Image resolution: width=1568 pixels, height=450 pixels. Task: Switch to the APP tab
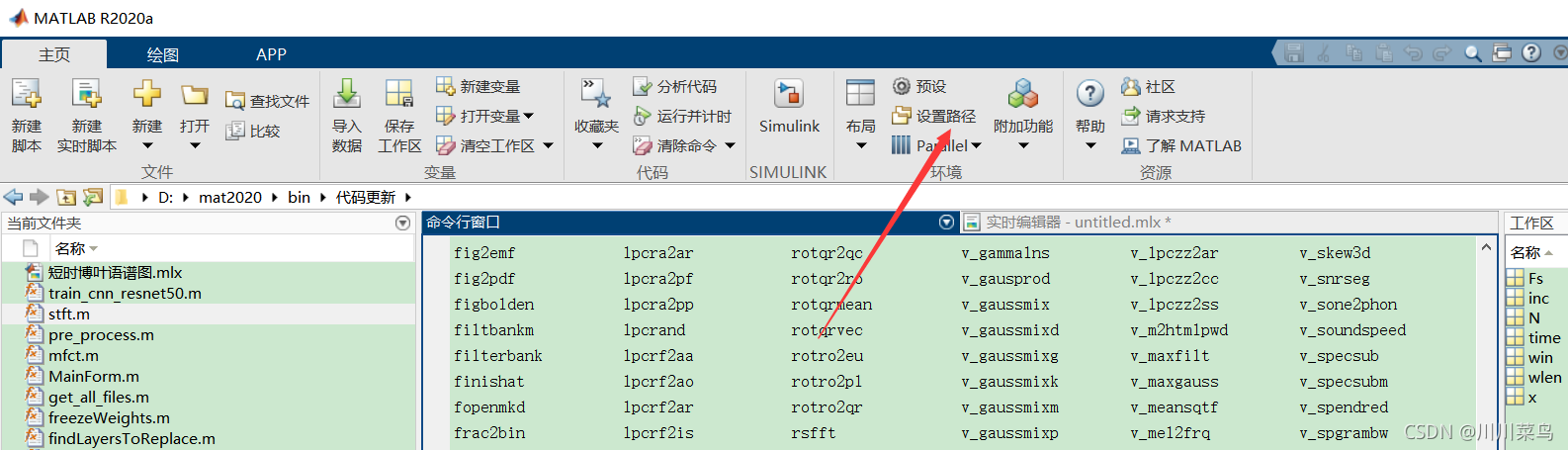click(x=271, y=54)
